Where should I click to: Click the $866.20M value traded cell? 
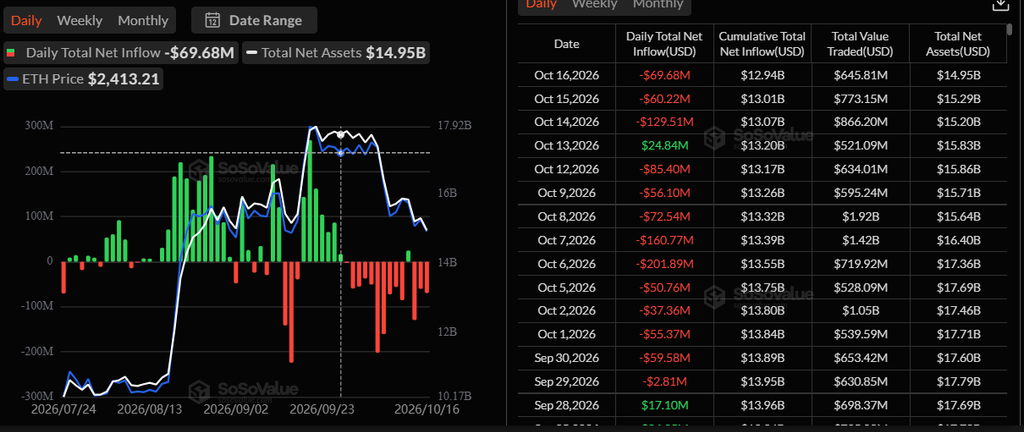[860, 122]
